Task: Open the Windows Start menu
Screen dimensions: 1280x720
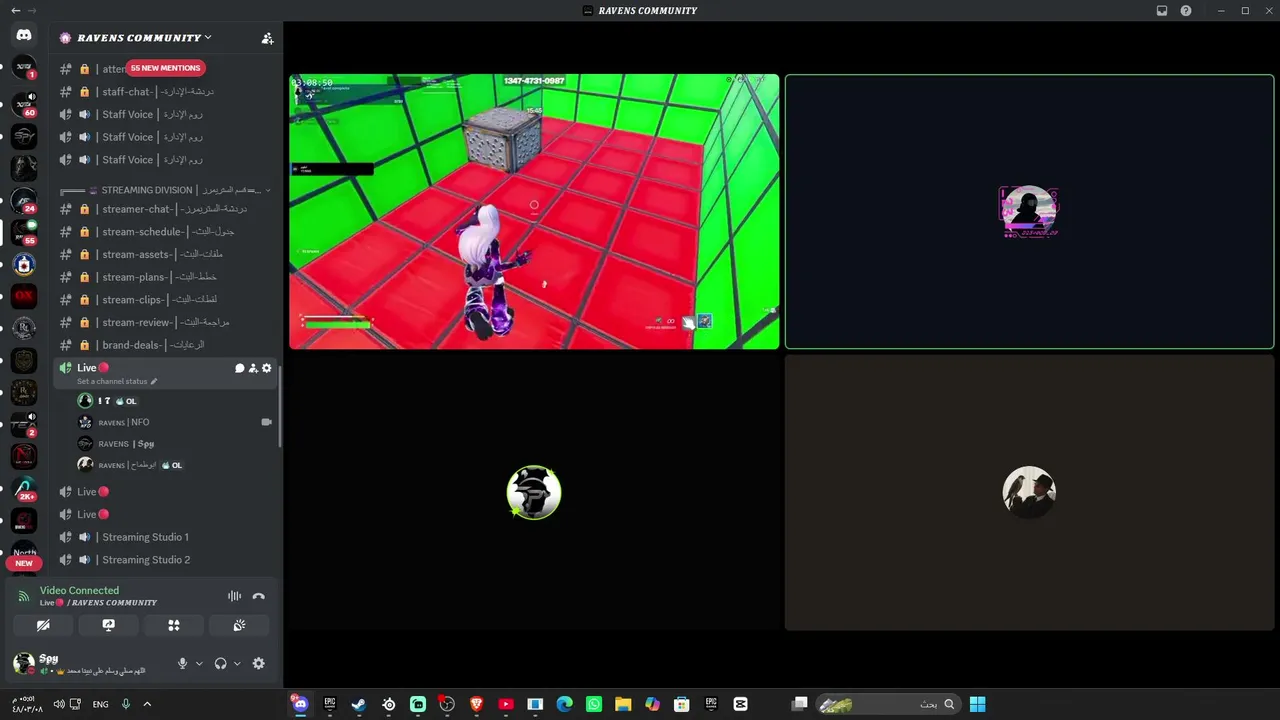Action: pos(978,704)
